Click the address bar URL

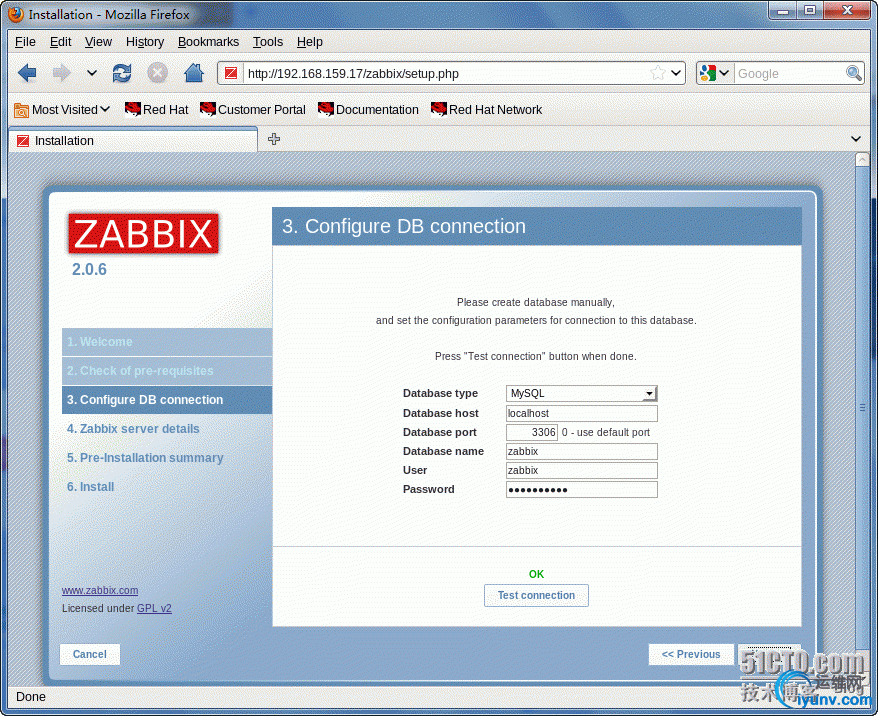point(353,74)
